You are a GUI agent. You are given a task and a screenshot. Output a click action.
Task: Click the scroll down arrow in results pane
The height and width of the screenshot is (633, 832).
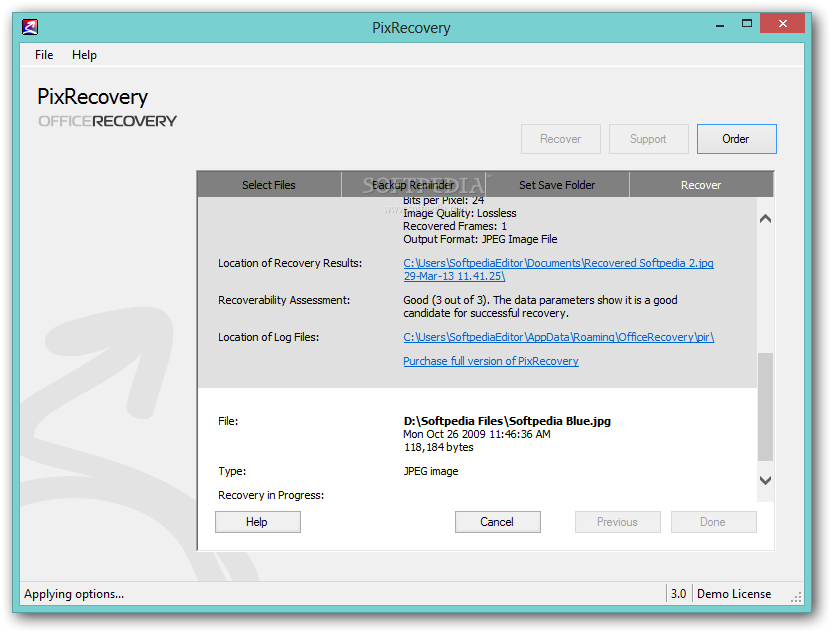tap(765, 480)
